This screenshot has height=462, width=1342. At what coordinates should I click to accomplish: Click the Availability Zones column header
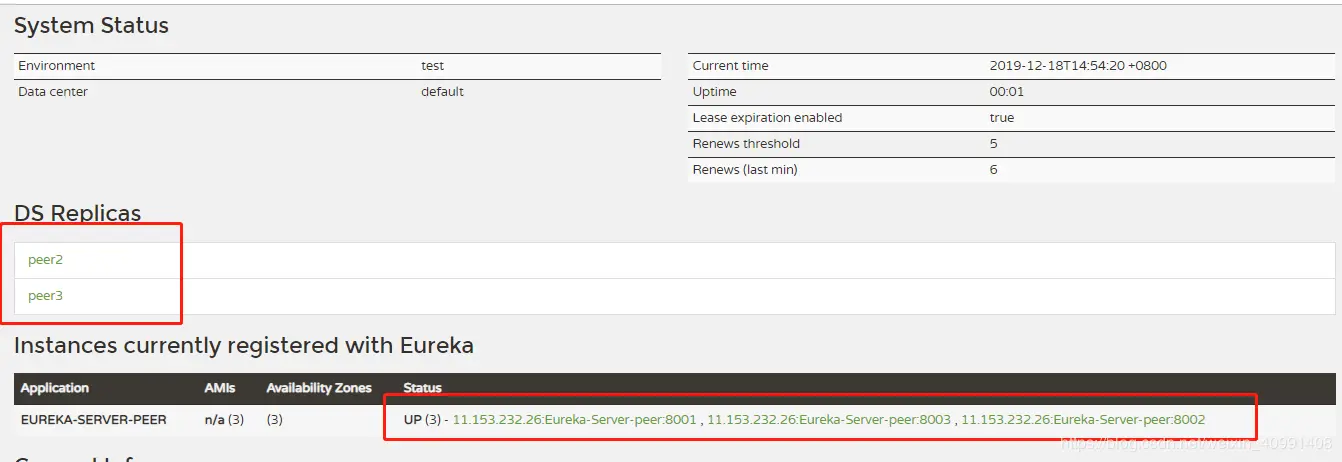click(x=319, y=388)
